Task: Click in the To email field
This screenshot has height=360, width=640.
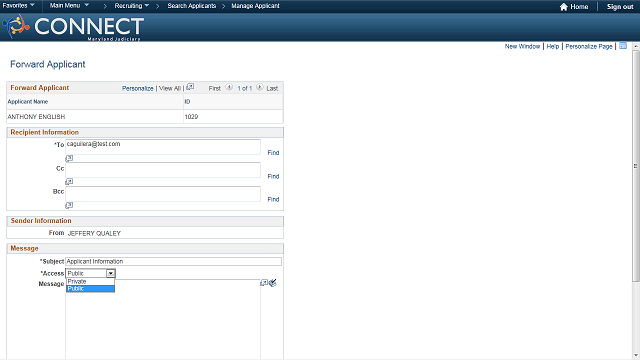Action: [x=163, y=147]
